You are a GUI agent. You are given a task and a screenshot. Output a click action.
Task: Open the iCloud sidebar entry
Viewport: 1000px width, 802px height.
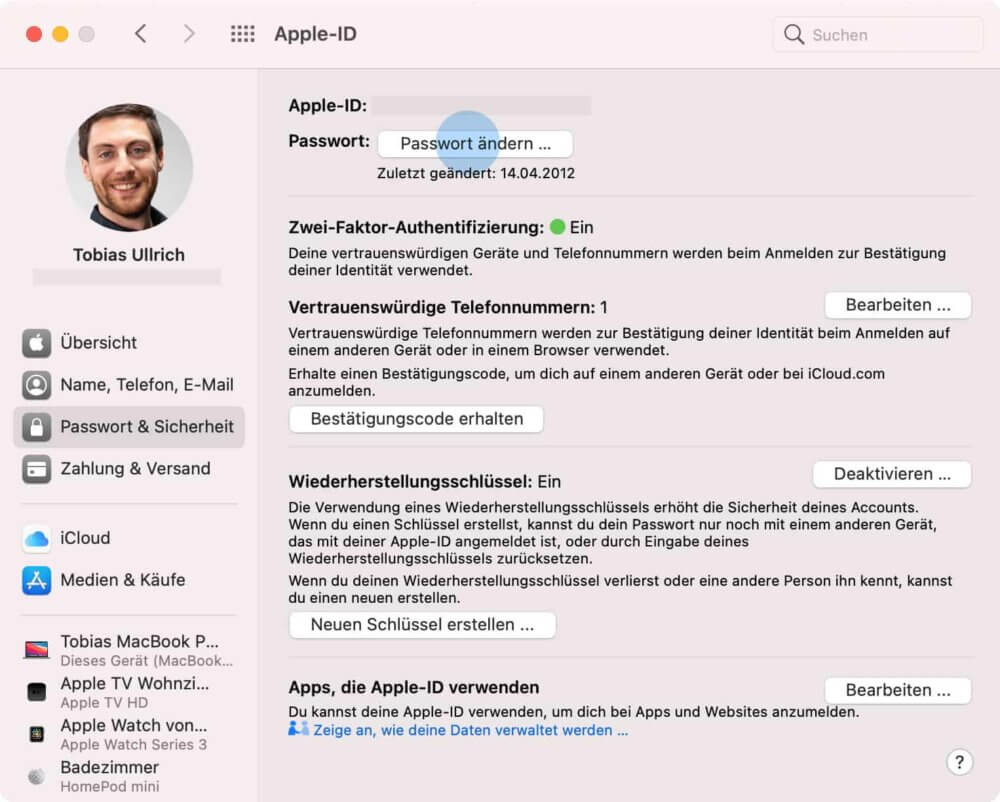[129, 539]
